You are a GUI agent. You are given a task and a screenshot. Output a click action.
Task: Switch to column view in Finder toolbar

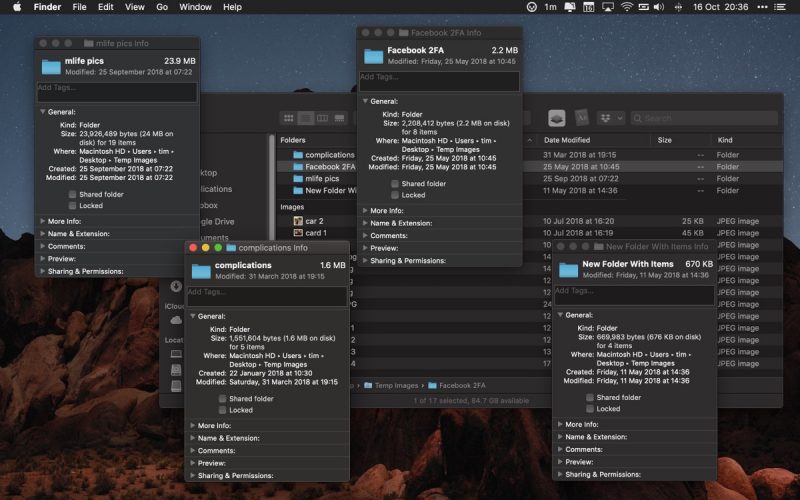322,118
